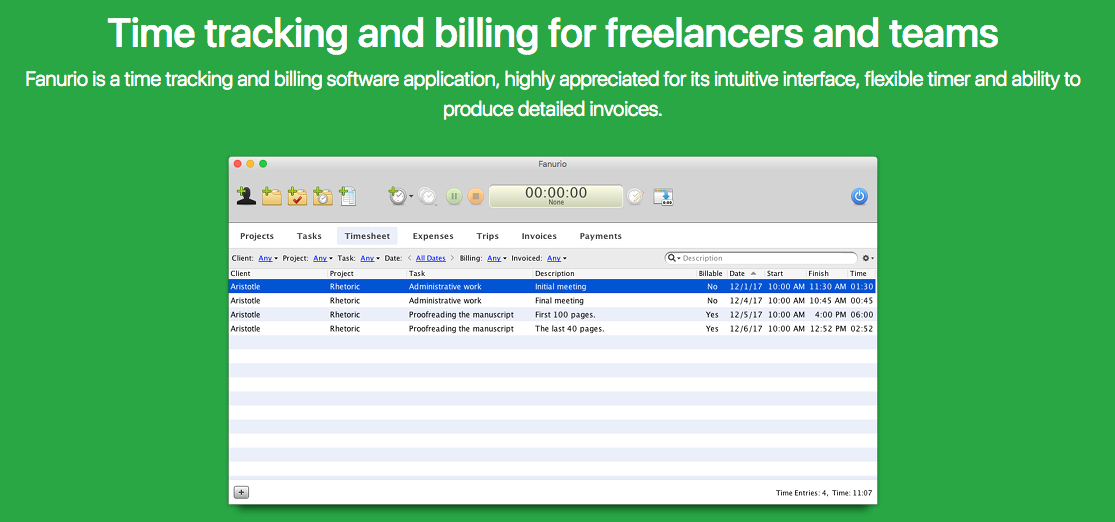Go to next date range arrow
Screen dimensions: 1115x522
coord(452,258)
